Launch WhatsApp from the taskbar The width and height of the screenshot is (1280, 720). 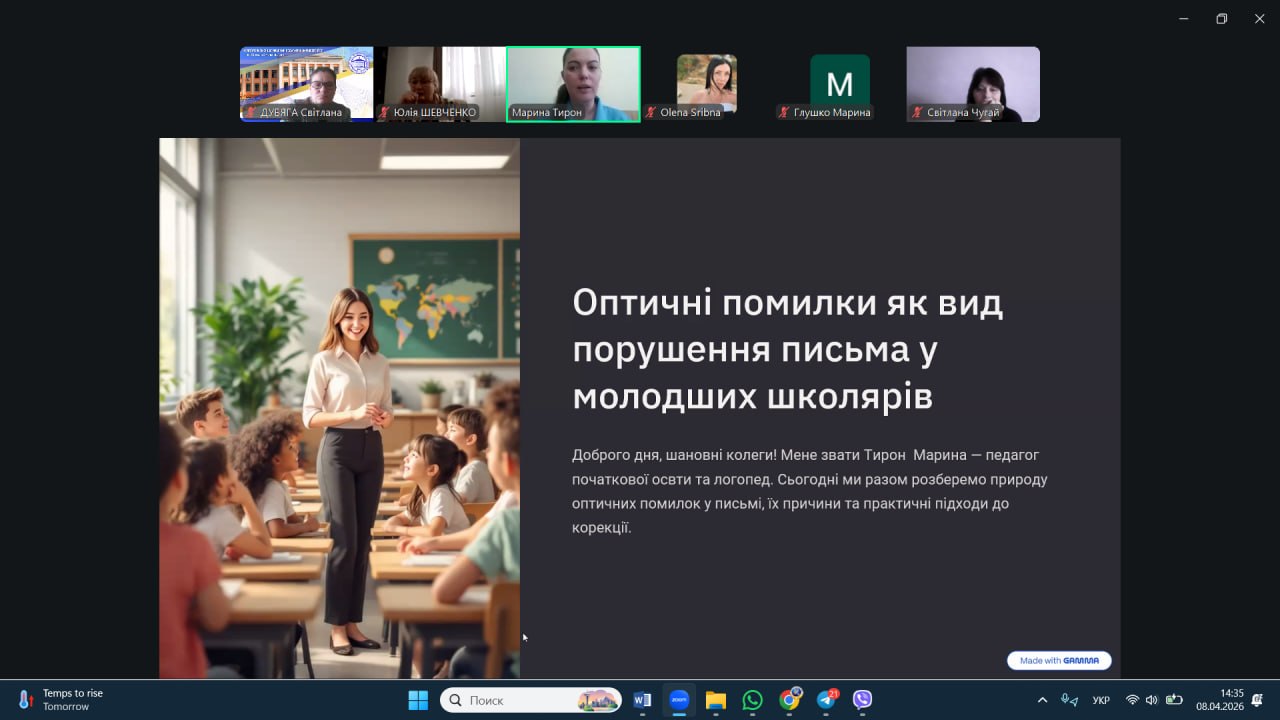pos(752,700)
